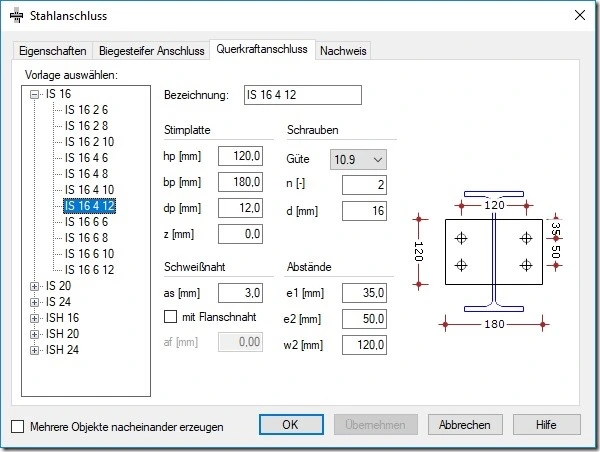
Task: Select the IS 20 tree item
Action: (59, 286)
